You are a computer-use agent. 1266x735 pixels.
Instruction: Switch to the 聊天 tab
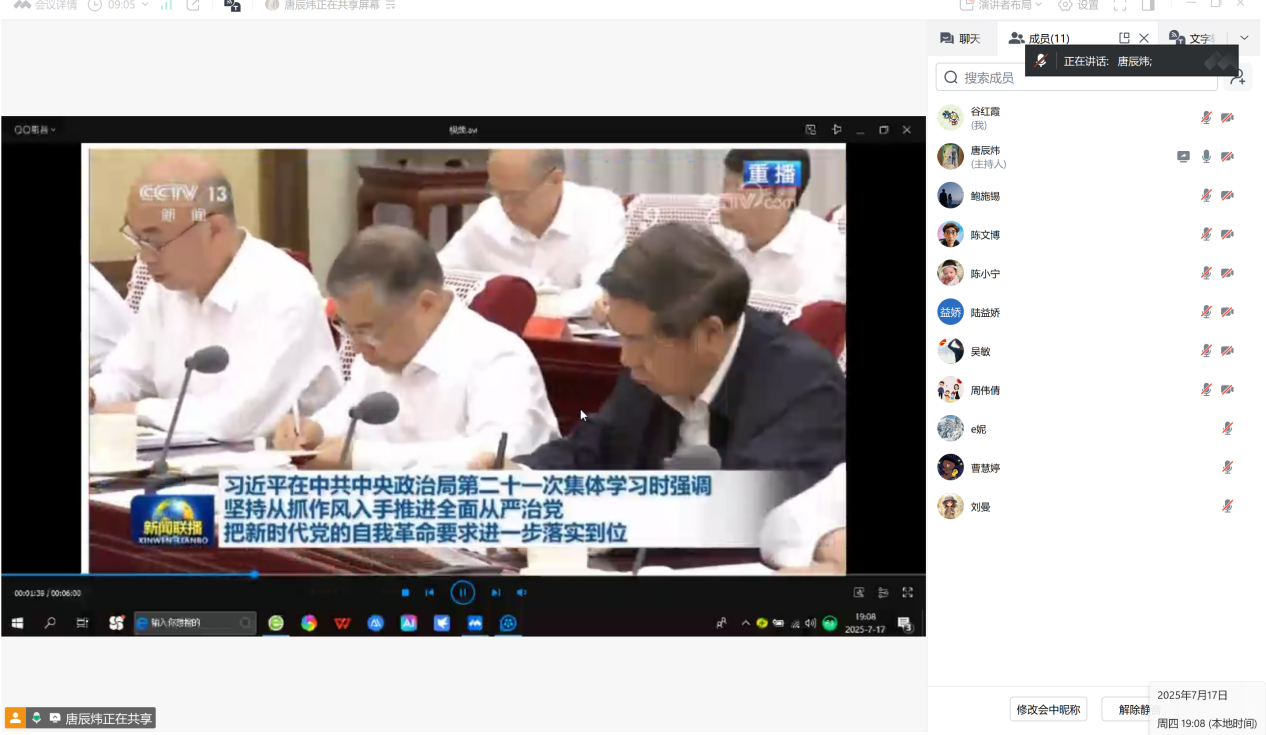tap(960, 39)
